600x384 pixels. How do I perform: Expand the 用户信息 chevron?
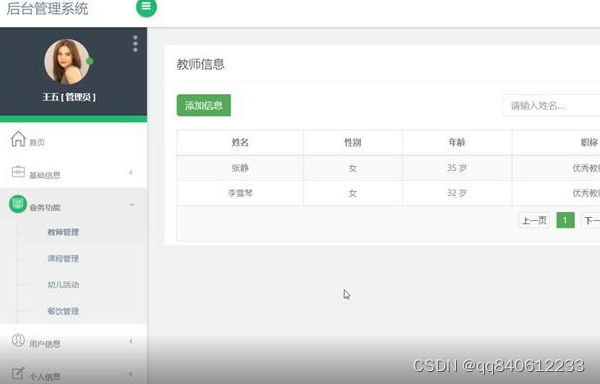coord(131,341)
